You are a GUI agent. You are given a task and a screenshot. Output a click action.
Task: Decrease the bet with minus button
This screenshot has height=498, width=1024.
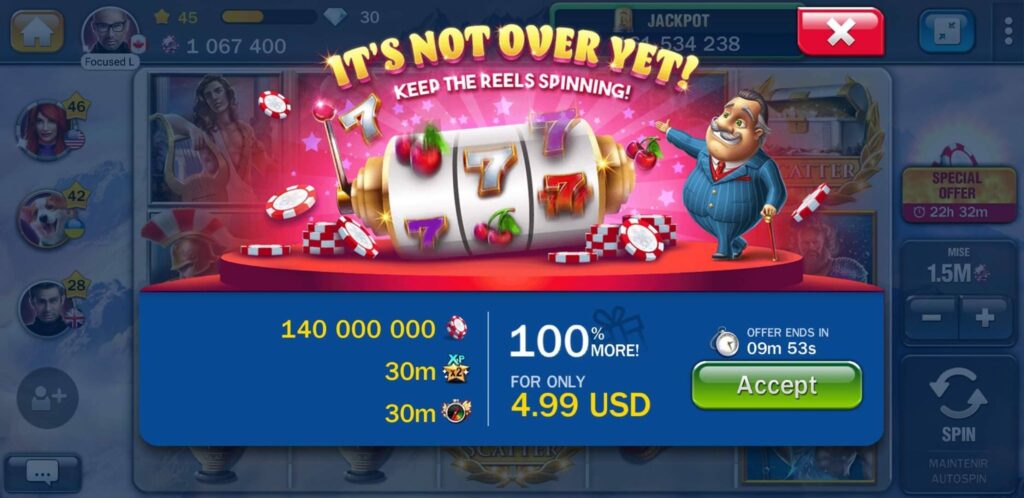(931, 318)
